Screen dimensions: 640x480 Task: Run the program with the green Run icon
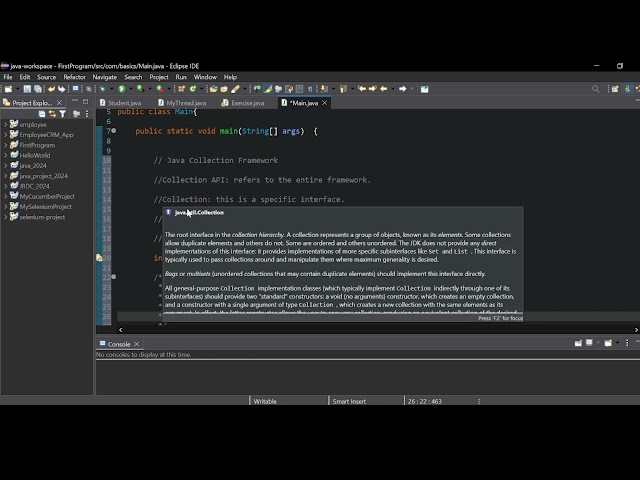pos(122,89)
